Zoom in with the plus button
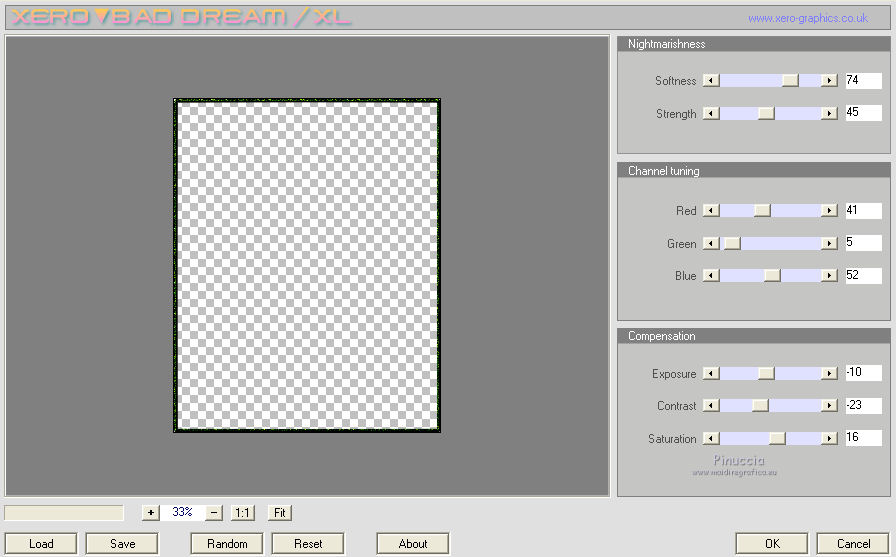Viewport: 896px width, 557px height. (150, 512)
